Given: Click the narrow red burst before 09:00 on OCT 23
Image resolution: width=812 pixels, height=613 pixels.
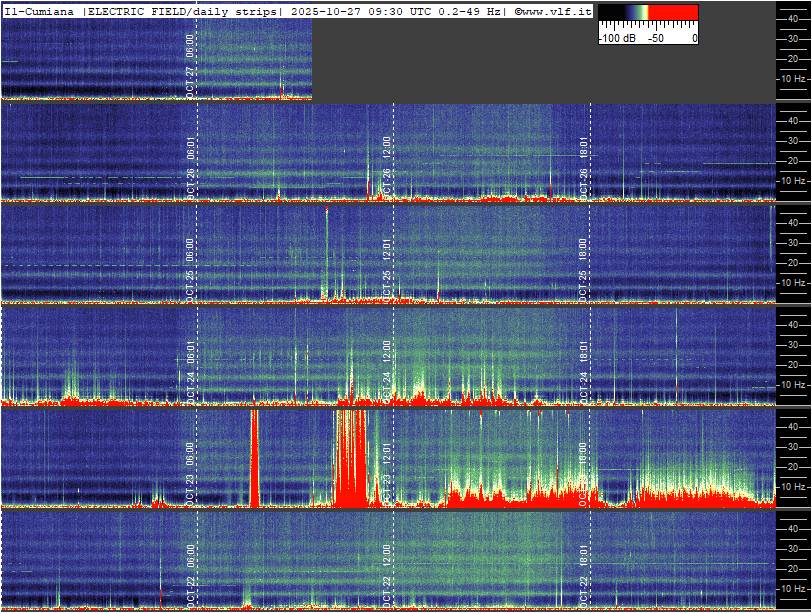Looking at the screenshot, I should 254,457.
